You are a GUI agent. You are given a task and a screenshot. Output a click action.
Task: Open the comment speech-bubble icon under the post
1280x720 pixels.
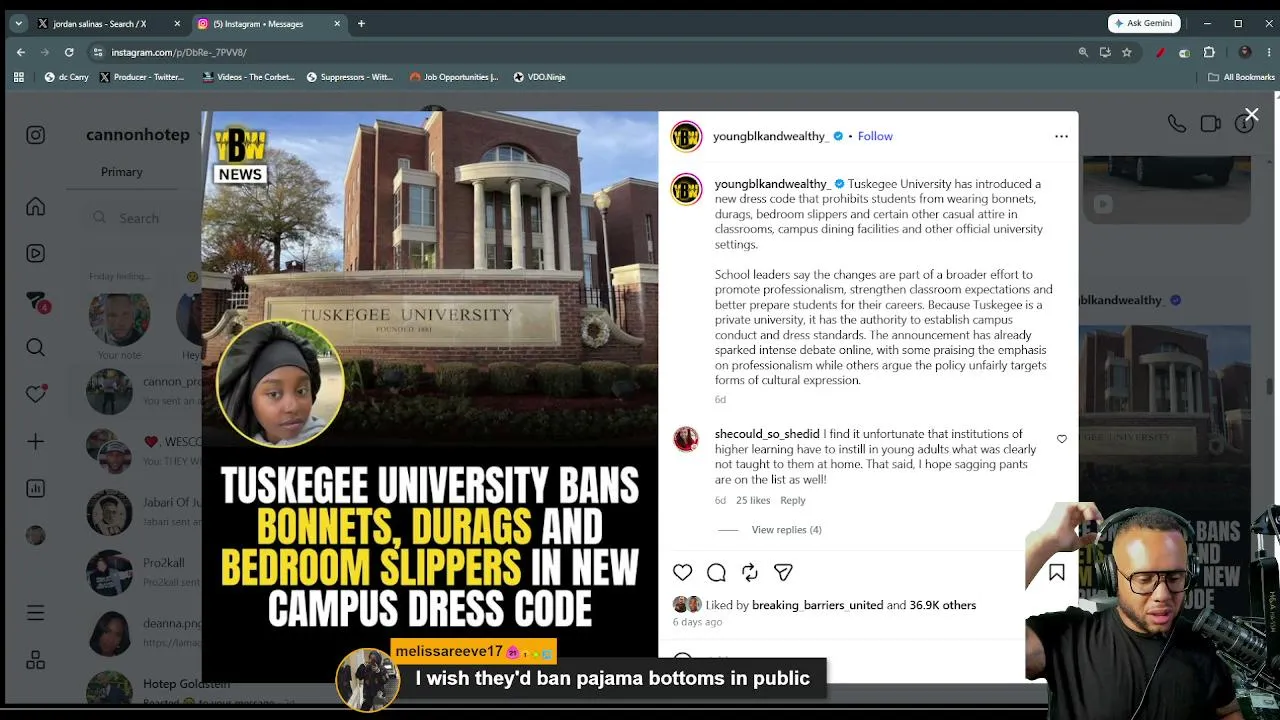tap(716, 572)
